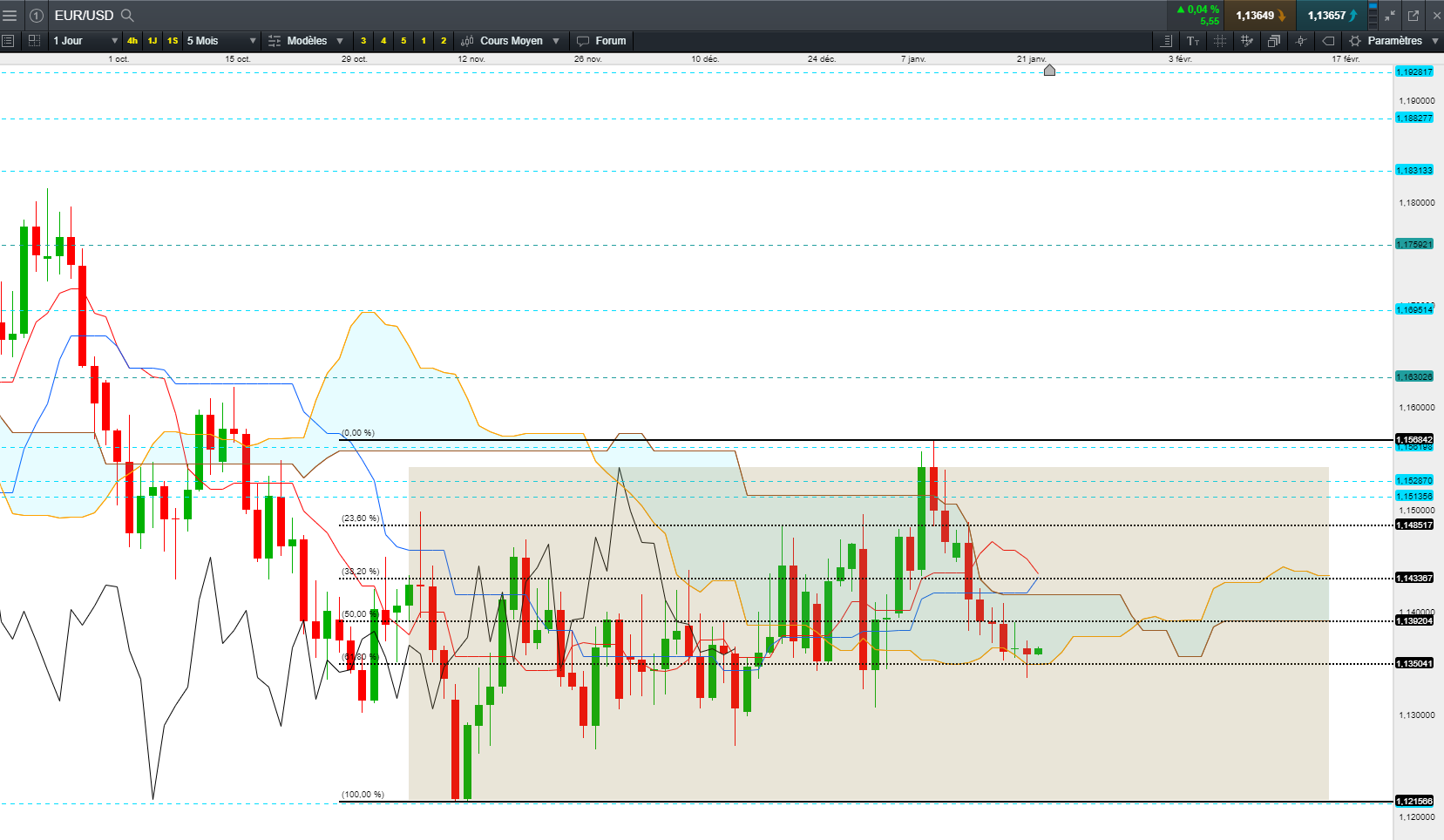Search for another instrument with magnifier icon
Image resolution: width=1444 pixels, height=840 pixels.
127,15
